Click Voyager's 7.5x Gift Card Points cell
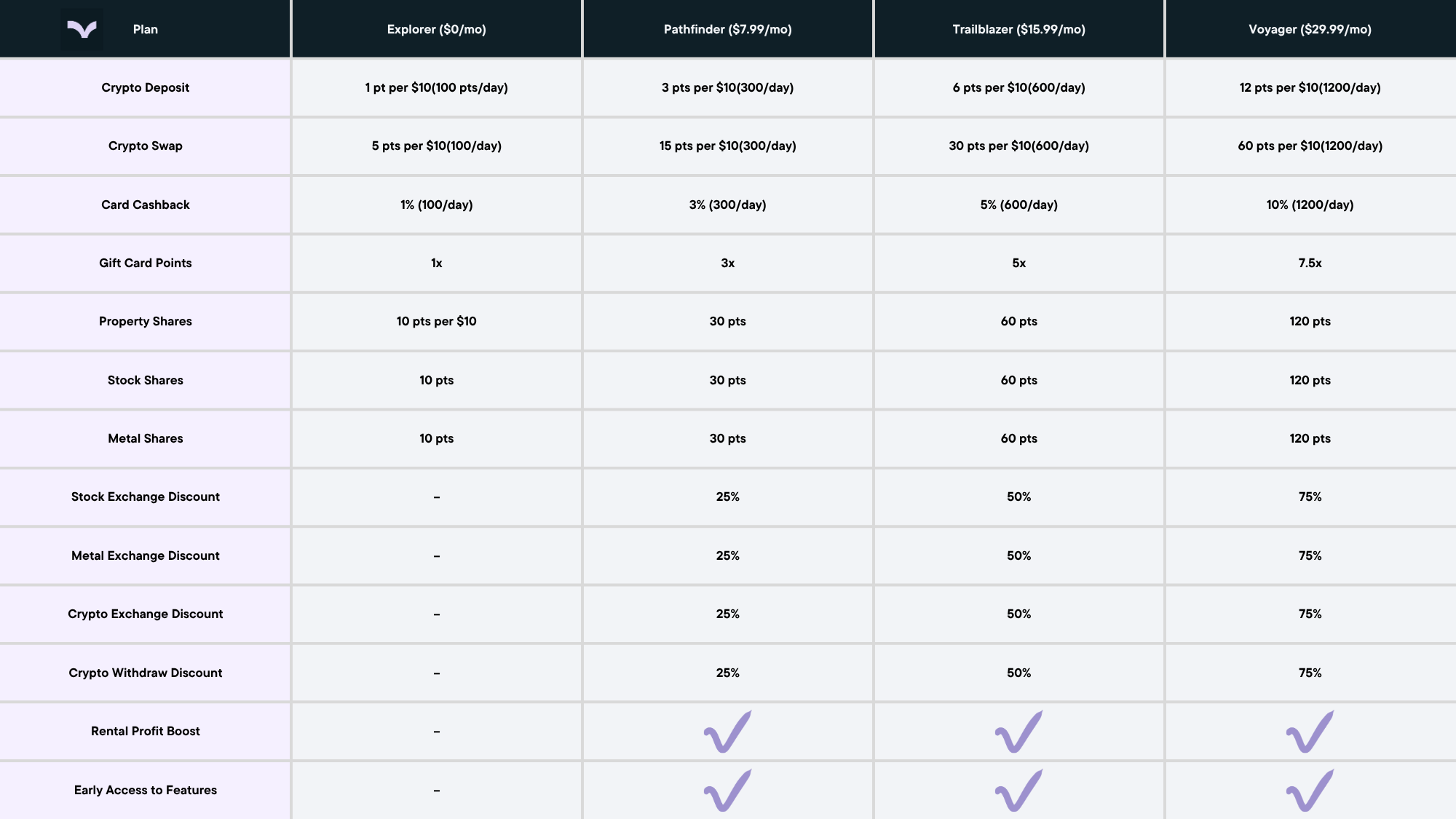The height and width of the screenshot is (819, 1456). tap(1310, 263)
